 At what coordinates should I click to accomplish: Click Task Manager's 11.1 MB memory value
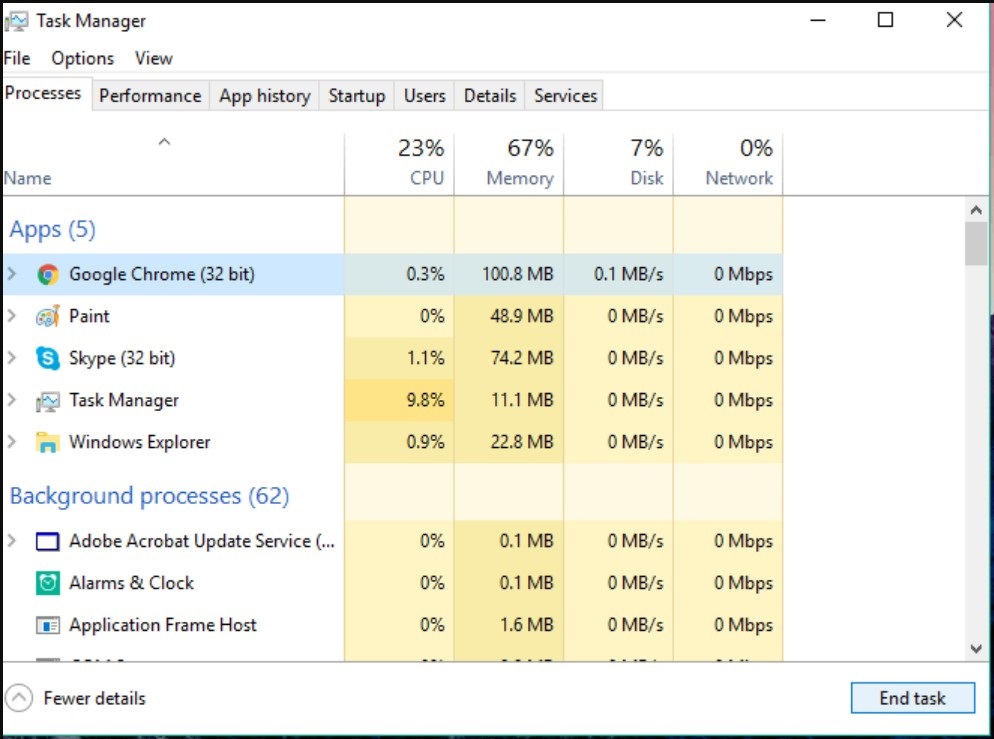(x=522, y=400)
